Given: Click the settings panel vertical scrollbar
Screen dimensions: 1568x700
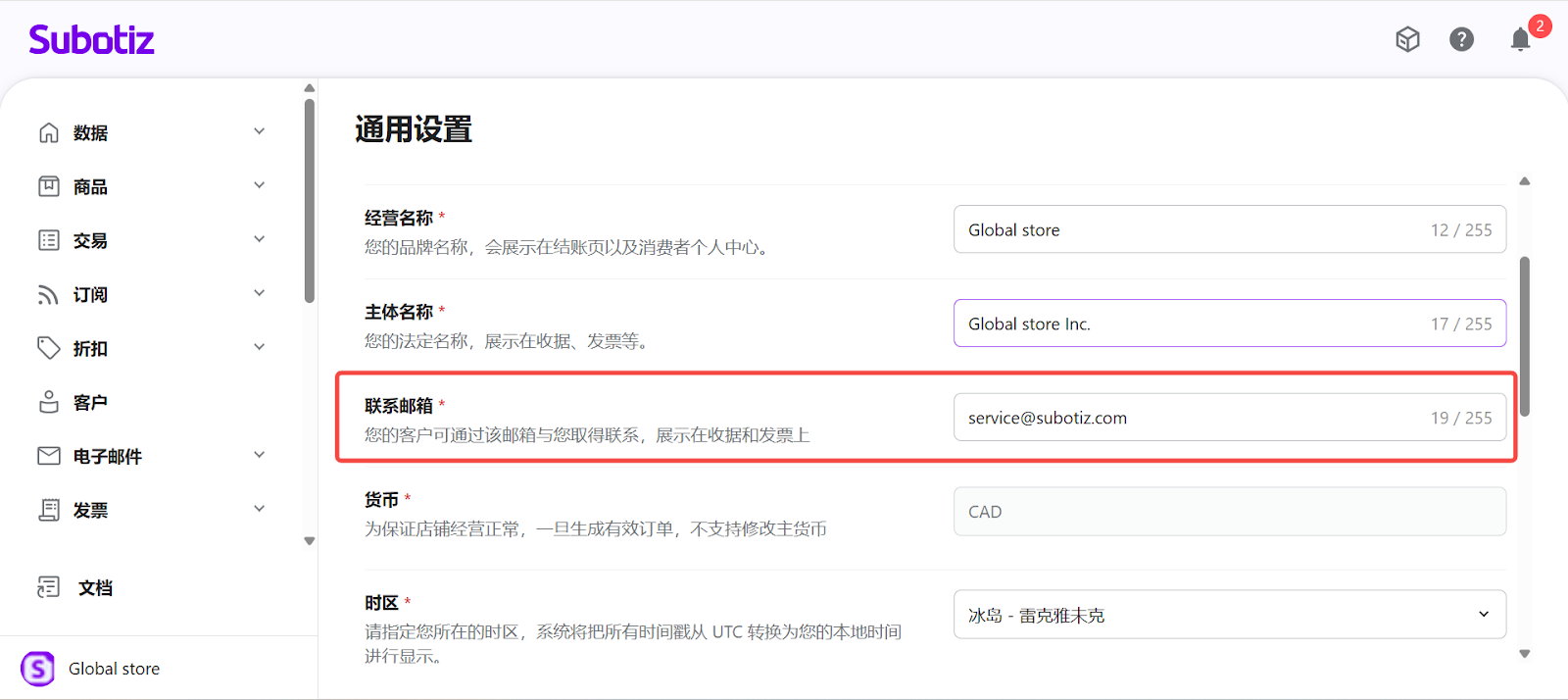Looking at the screenshot, I should pyautogui.click(x=1524, y=336).
